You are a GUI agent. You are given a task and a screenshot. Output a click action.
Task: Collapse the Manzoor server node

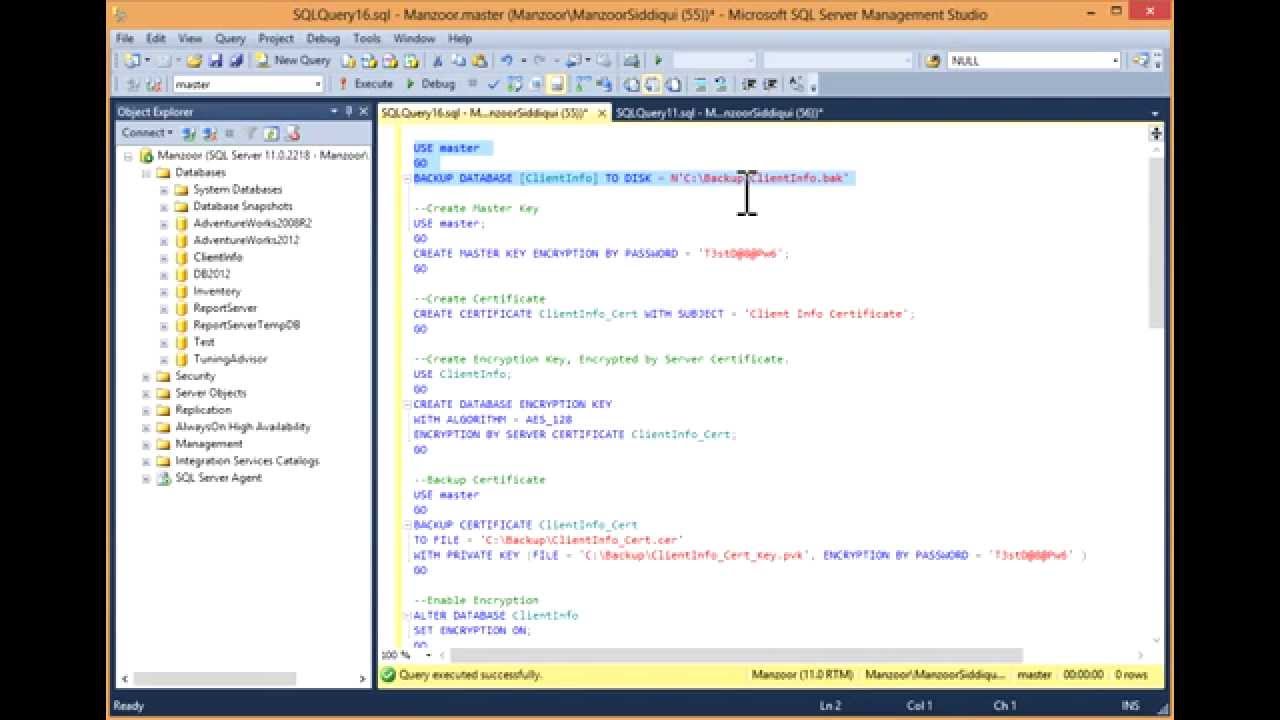point(128,156)
